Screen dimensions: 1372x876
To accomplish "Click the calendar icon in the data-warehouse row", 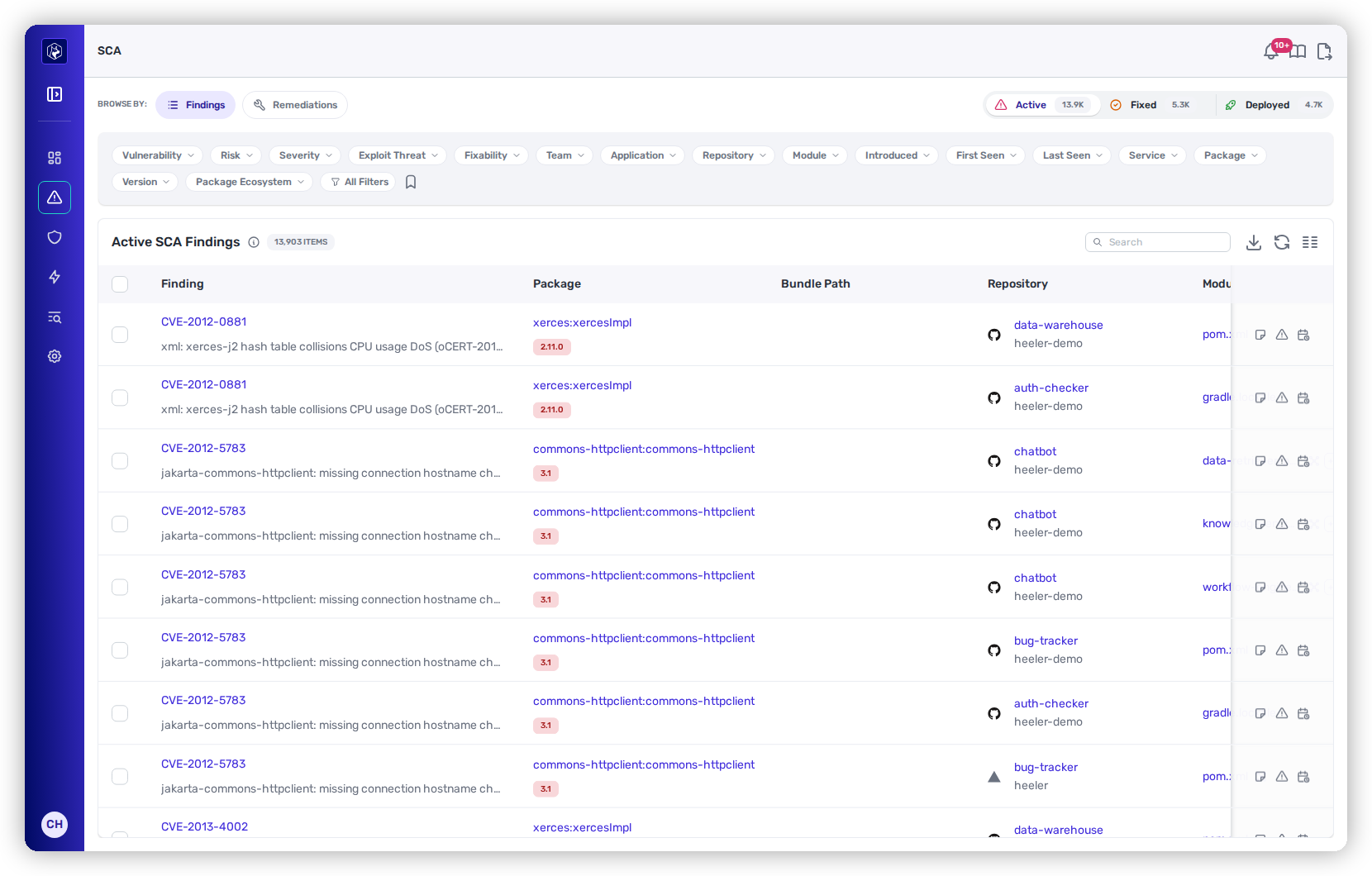I will click(1303, 335).
